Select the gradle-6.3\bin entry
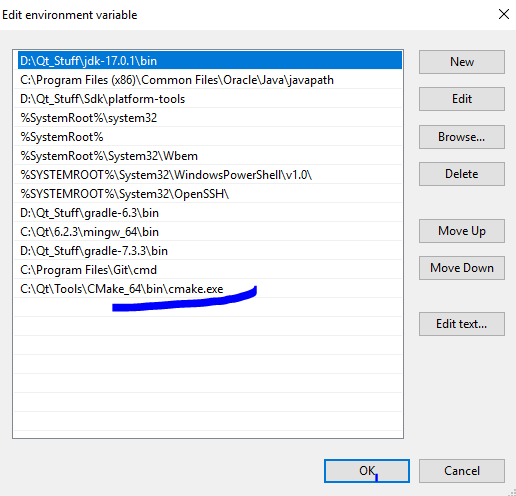Screen dimensions: 516x496 pyautogui.click(x=210, y=213)
